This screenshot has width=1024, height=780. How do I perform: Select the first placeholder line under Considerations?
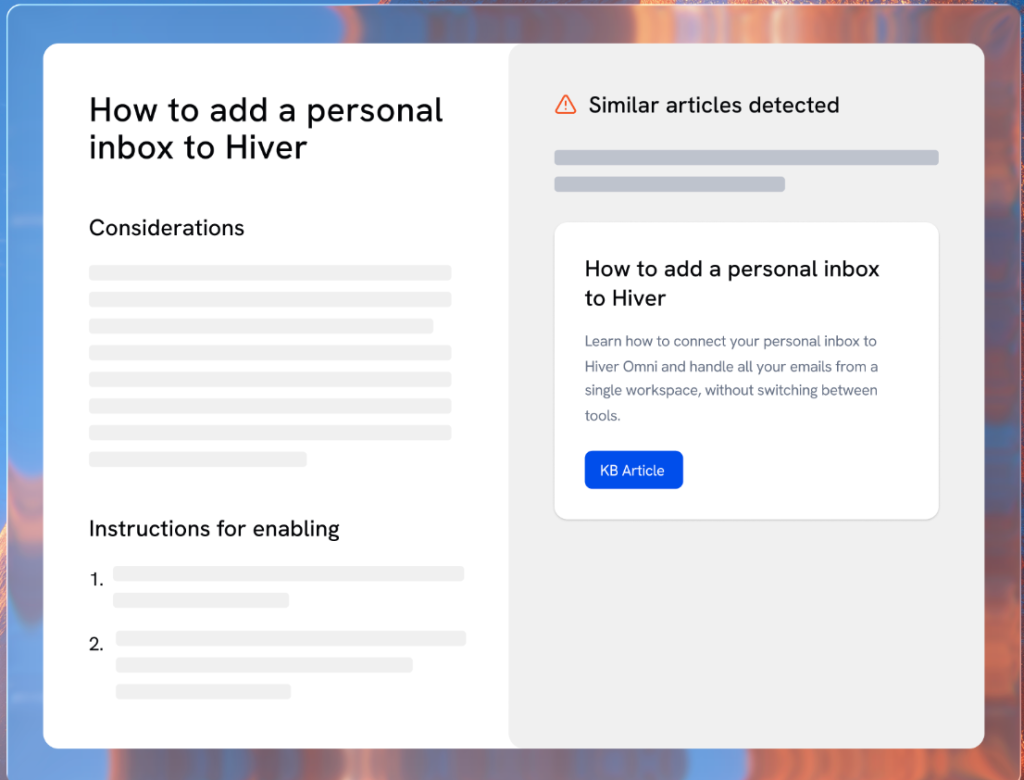(x=270, y=272)
